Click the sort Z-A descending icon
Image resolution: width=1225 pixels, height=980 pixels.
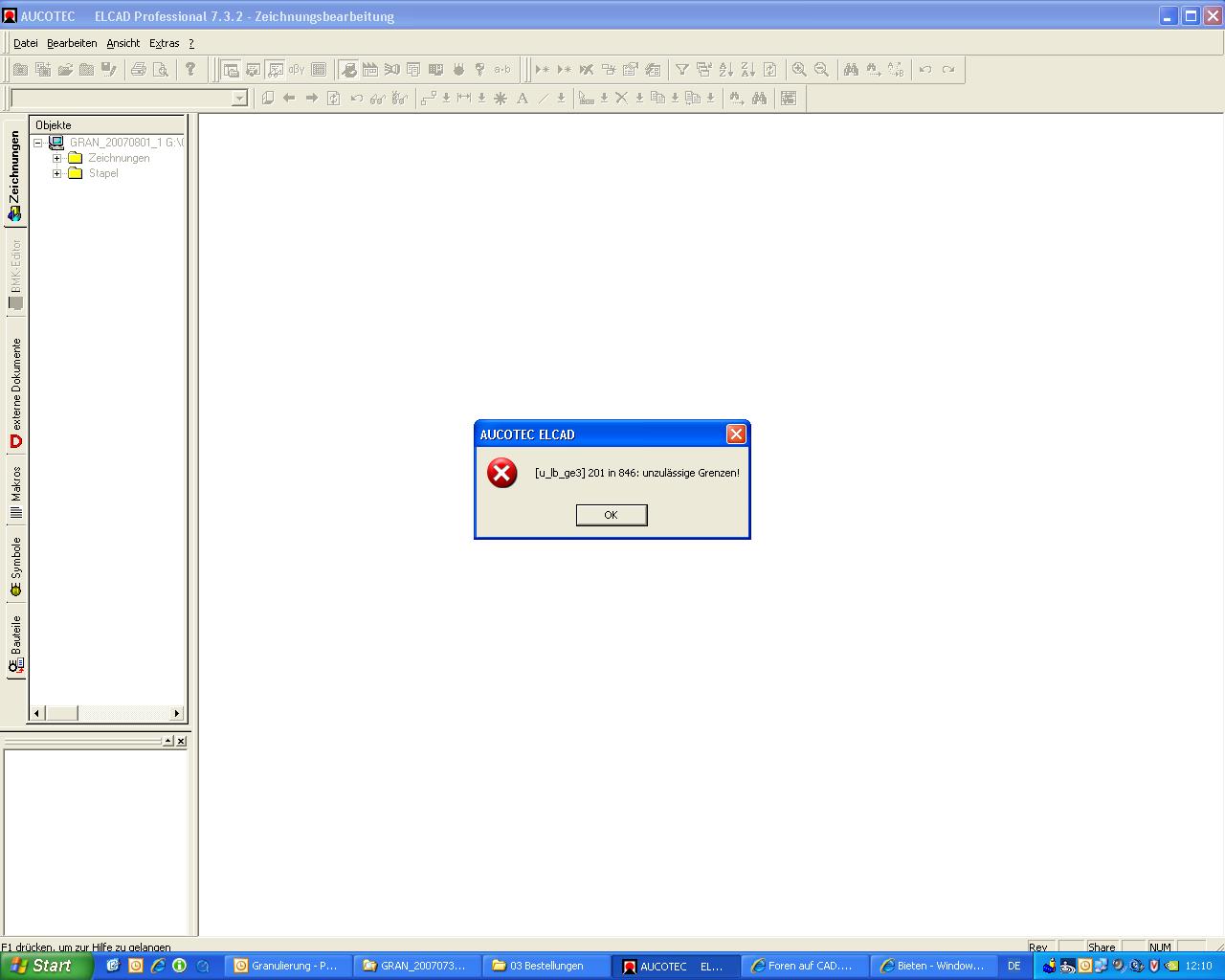coord(748,70)
